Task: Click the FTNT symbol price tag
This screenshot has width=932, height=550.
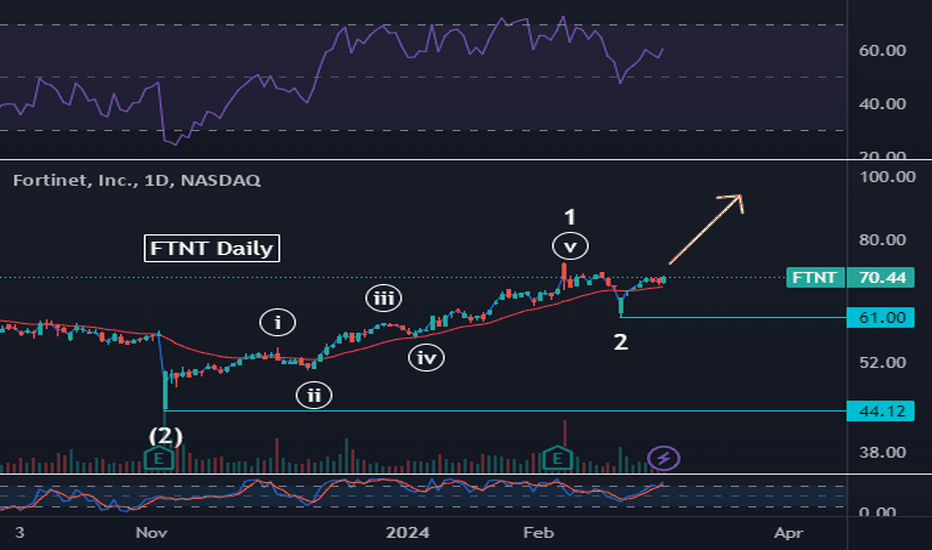Action: (x=814, y=278)
